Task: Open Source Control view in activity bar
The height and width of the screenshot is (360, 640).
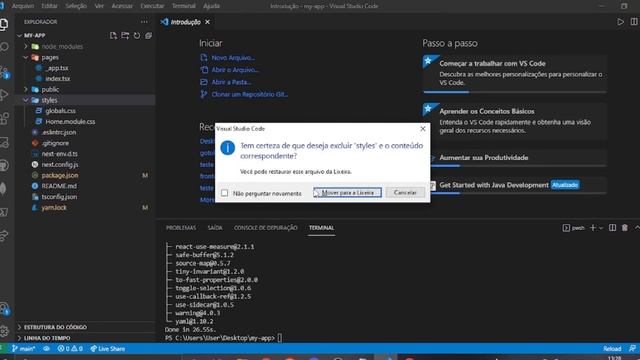Action: pos(4,72)
